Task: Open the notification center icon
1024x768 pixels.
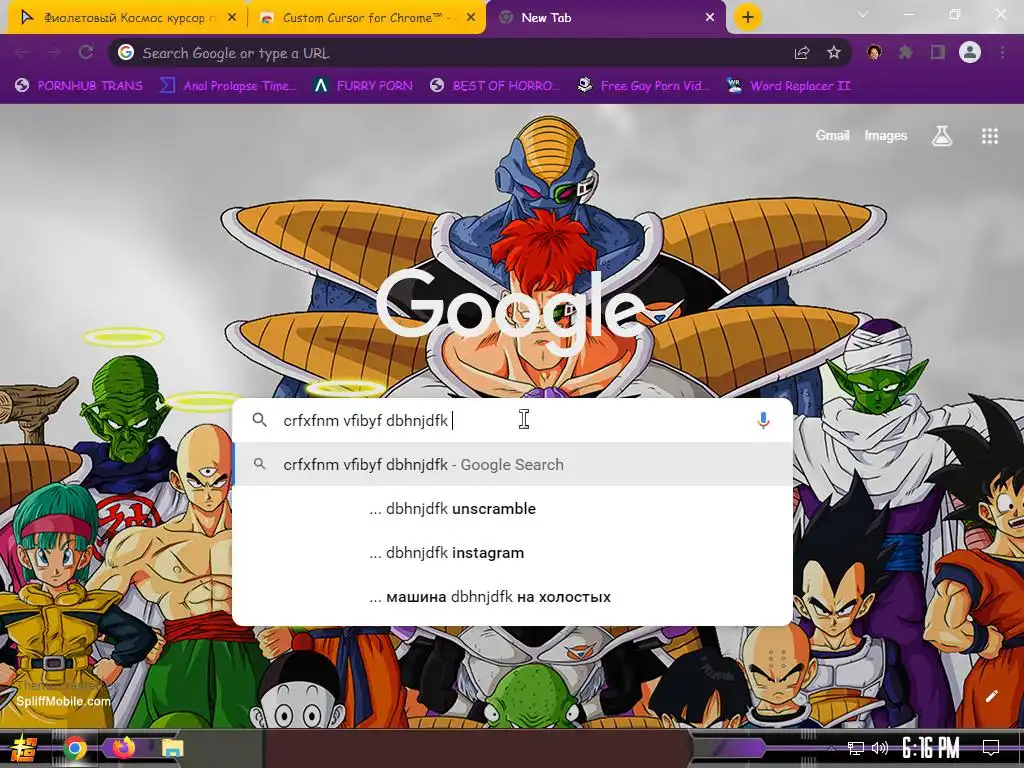Action: point(991,748)
